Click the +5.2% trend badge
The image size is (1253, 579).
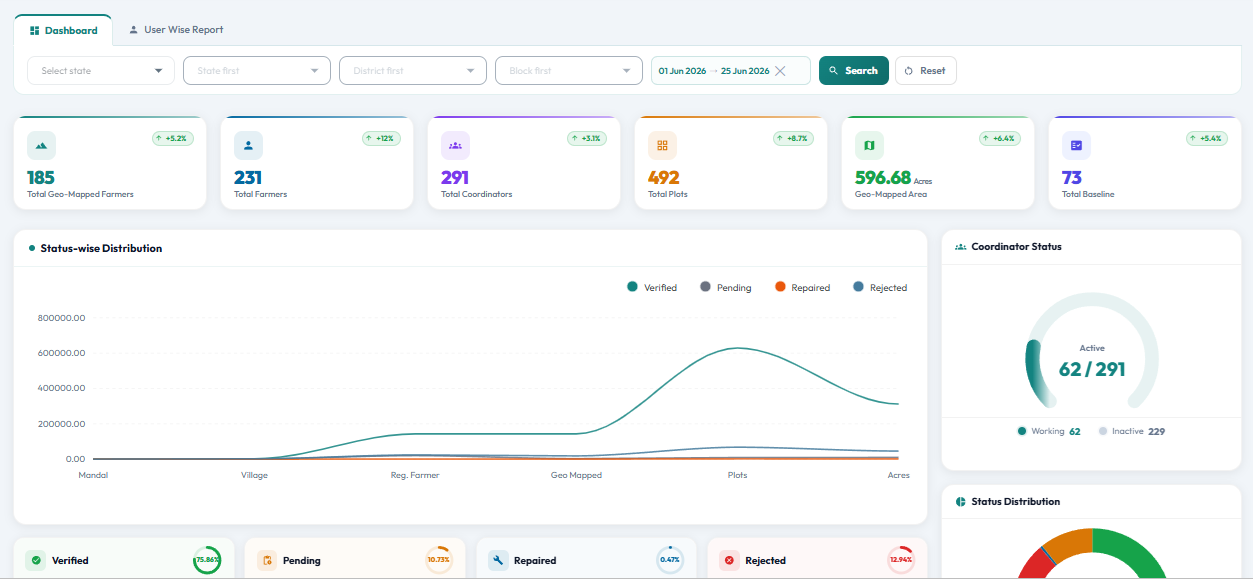point(173,138)
